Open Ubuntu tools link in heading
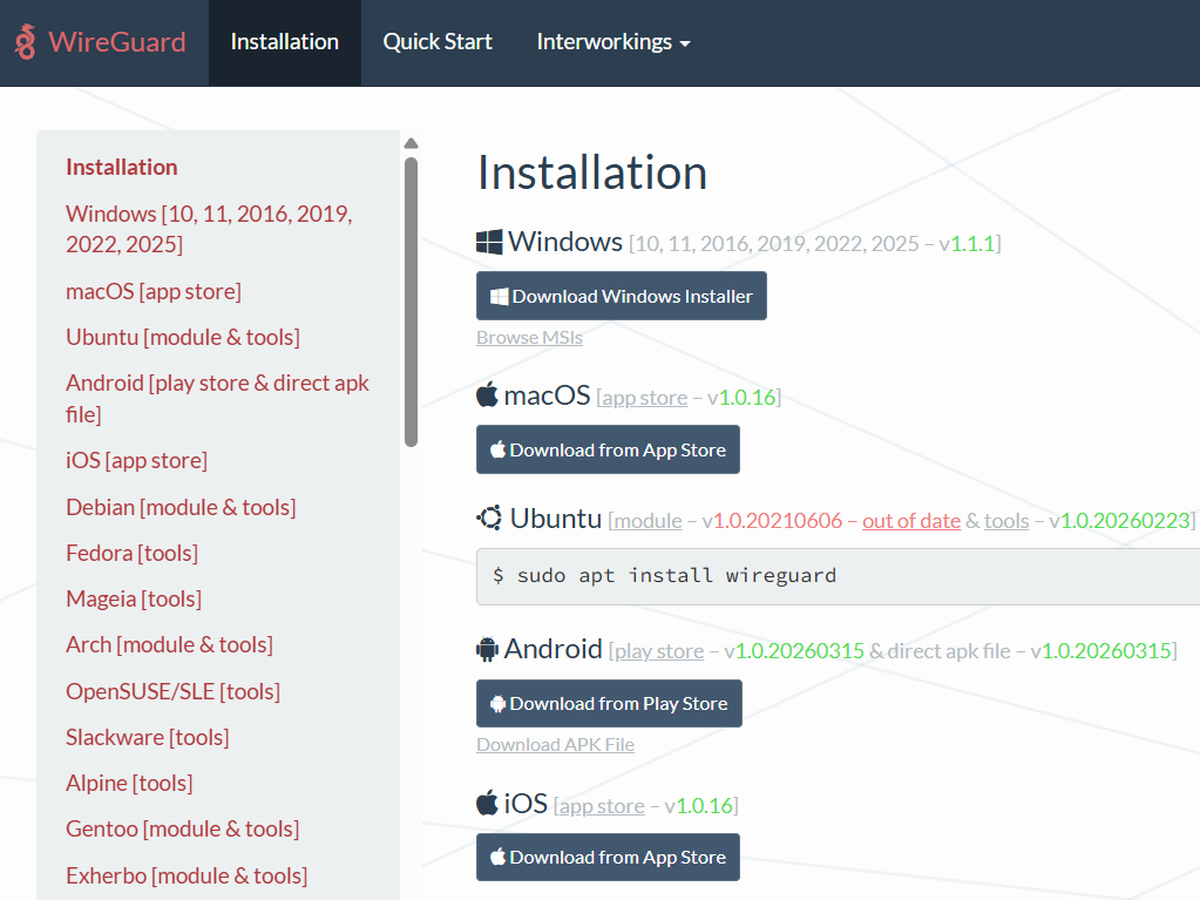 pyautogui.click(x=1006, y=521)
